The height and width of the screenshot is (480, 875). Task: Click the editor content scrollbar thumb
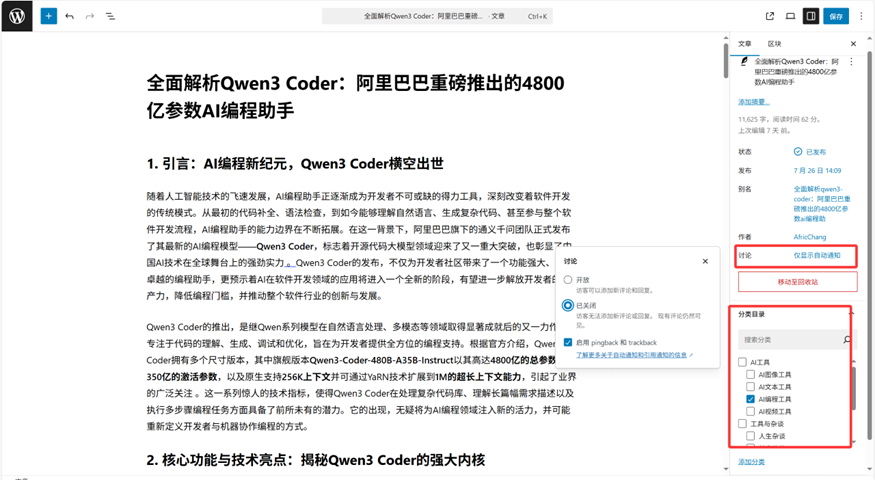pyautogui.click(x=725, y=60)
